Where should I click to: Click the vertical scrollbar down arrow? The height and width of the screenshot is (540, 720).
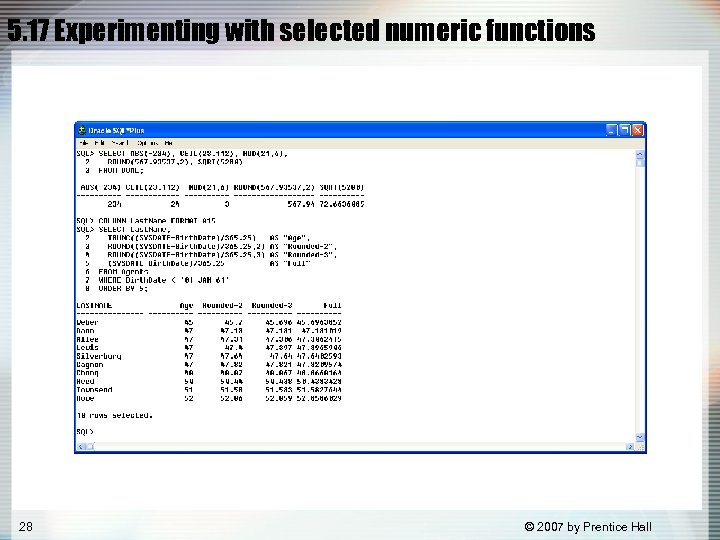pos(640,437)
